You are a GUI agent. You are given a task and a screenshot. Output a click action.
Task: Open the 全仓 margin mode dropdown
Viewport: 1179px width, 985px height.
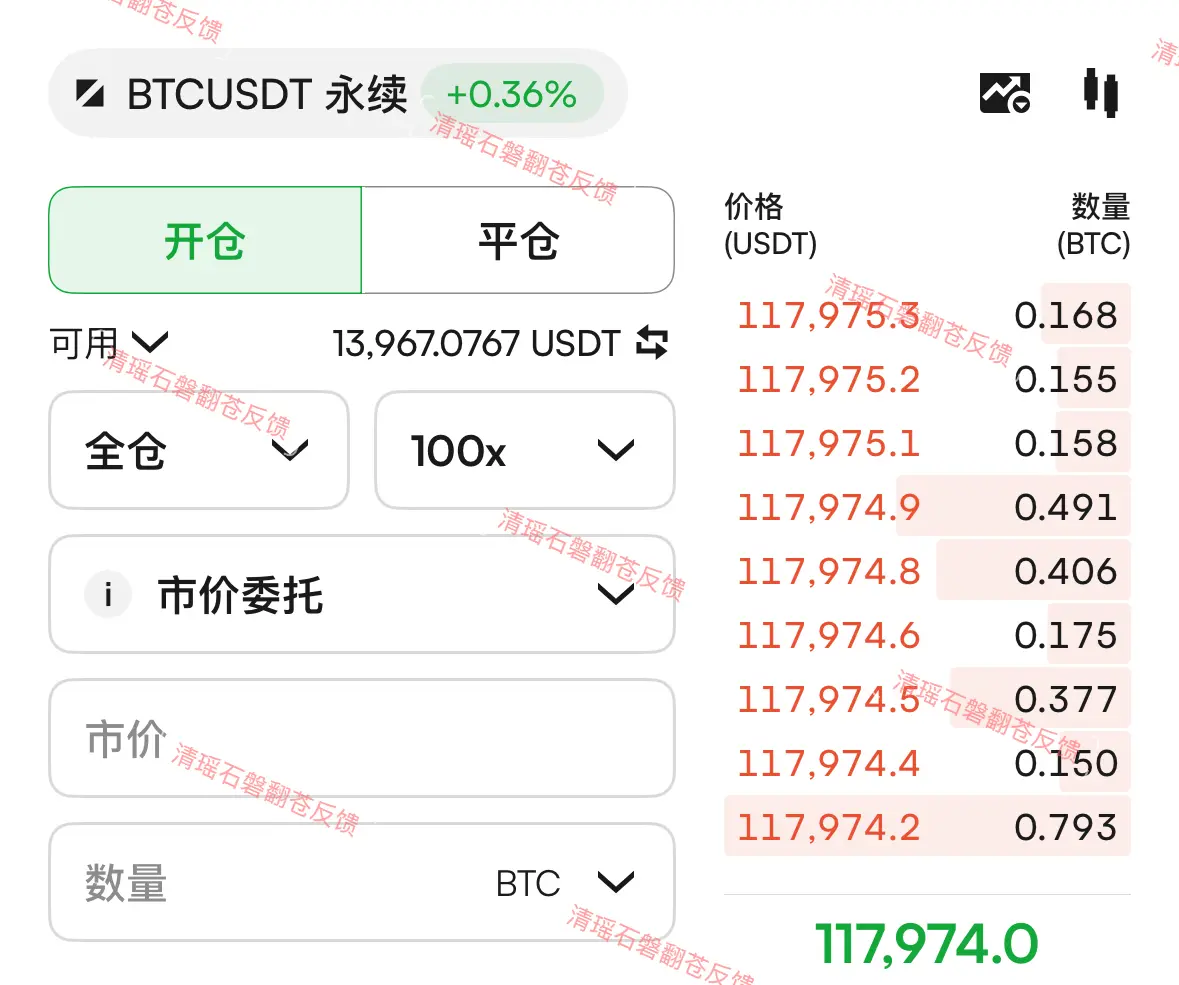pos(199,450)
